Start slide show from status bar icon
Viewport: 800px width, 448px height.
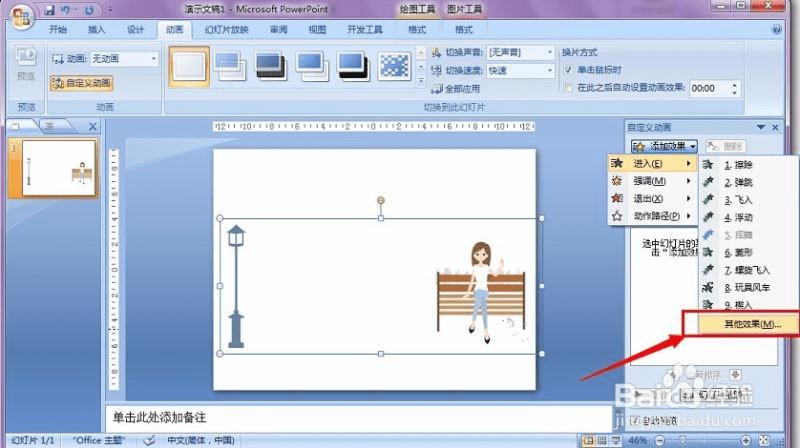[x=616, y=440]
